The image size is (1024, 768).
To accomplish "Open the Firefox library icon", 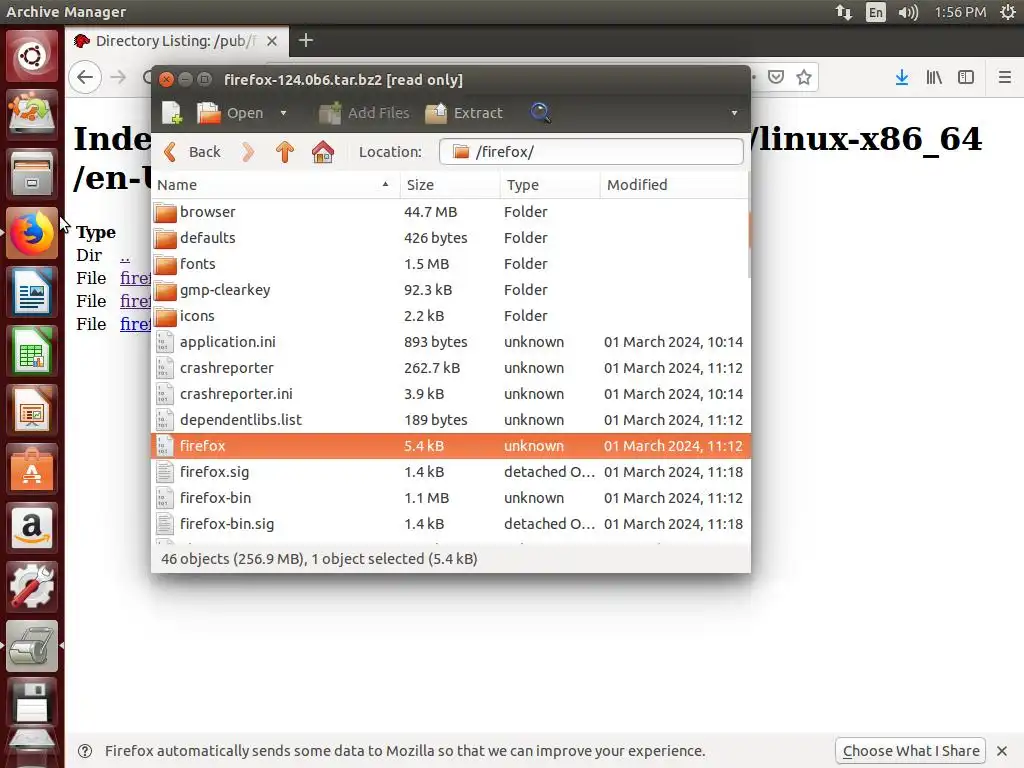I will [934, 77].
